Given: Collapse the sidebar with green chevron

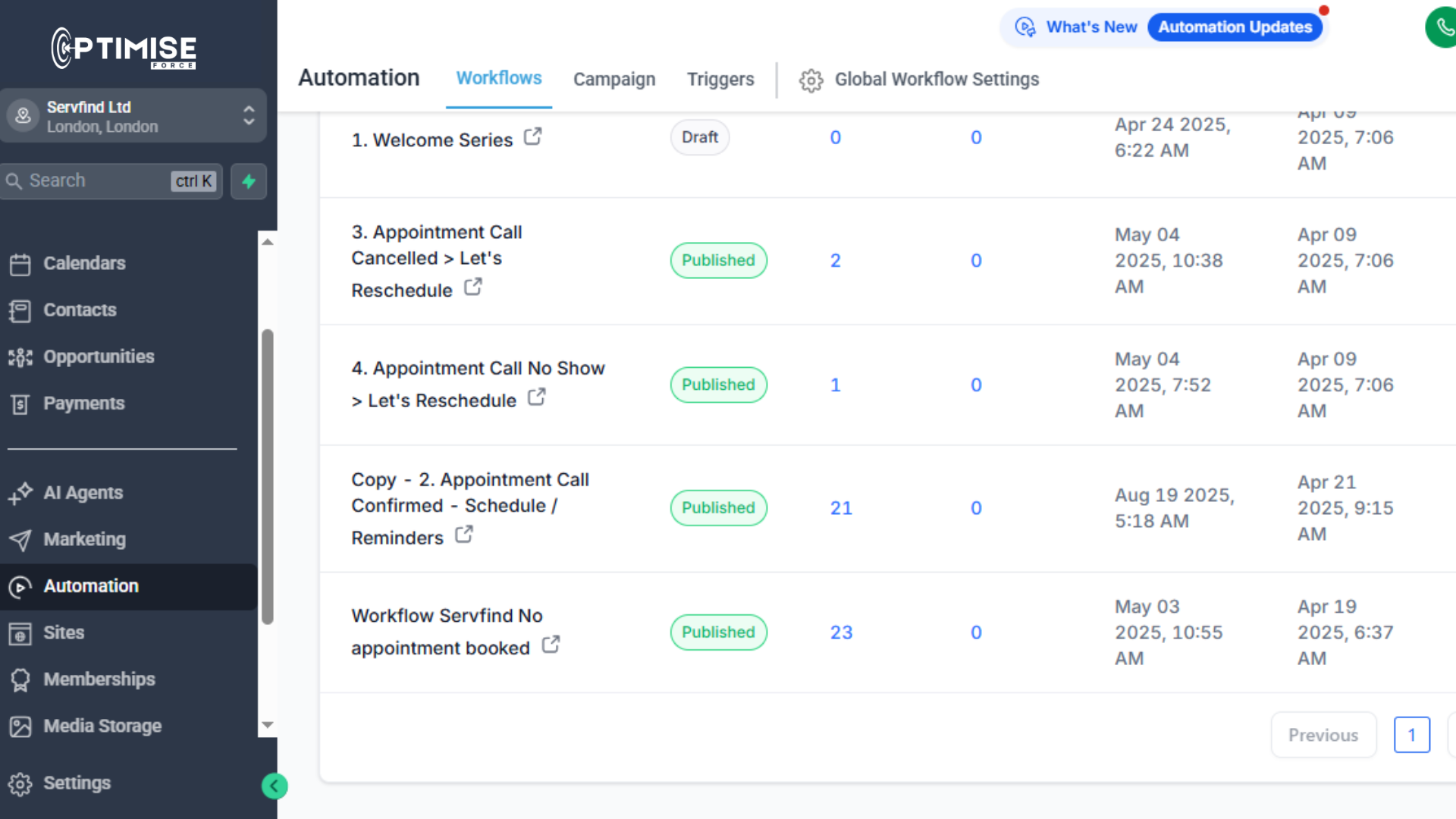Looking at the screenshot, I should 274,786.
